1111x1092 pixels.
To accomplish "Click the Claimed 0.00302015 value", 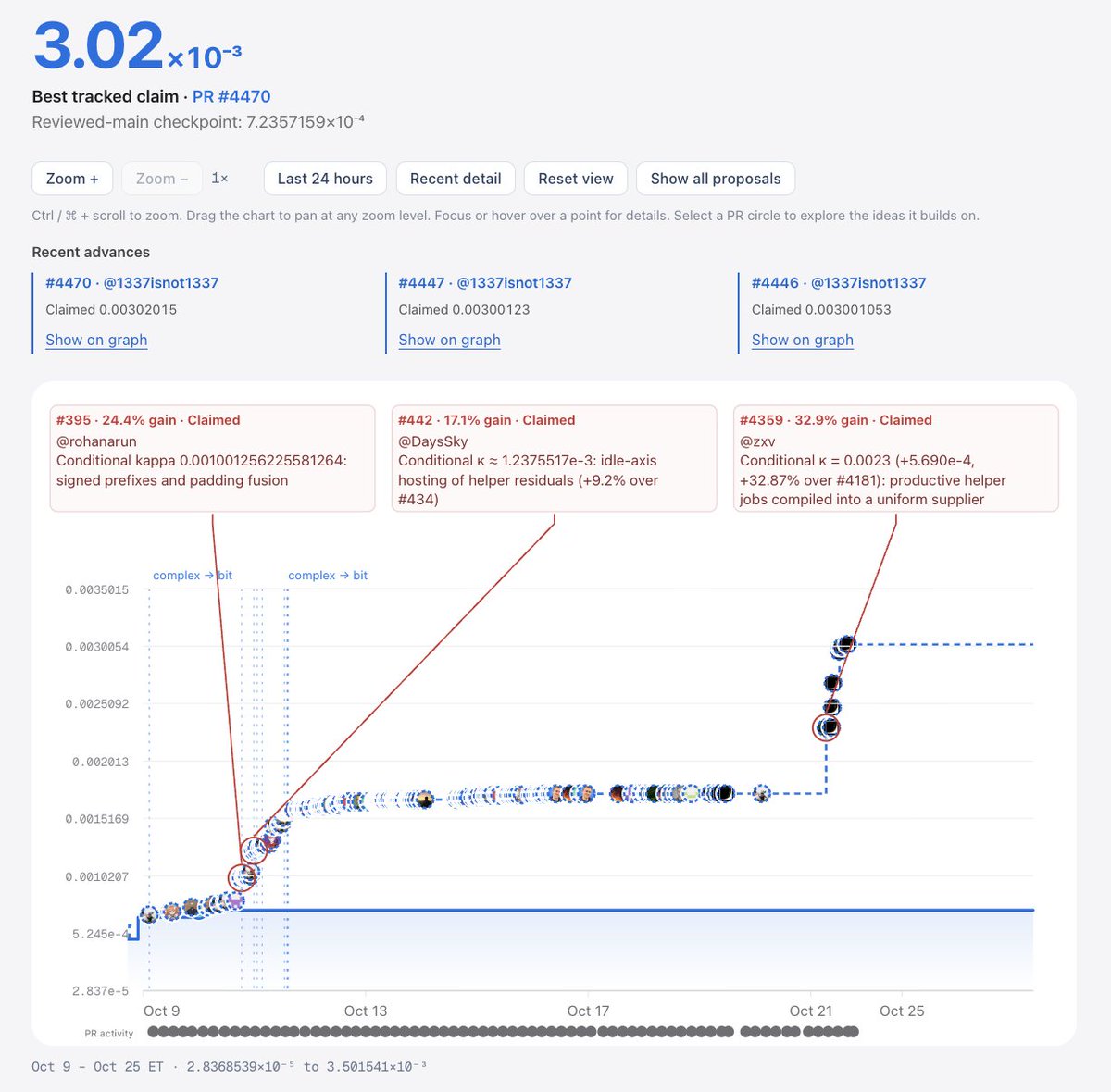I will point(111,310).
